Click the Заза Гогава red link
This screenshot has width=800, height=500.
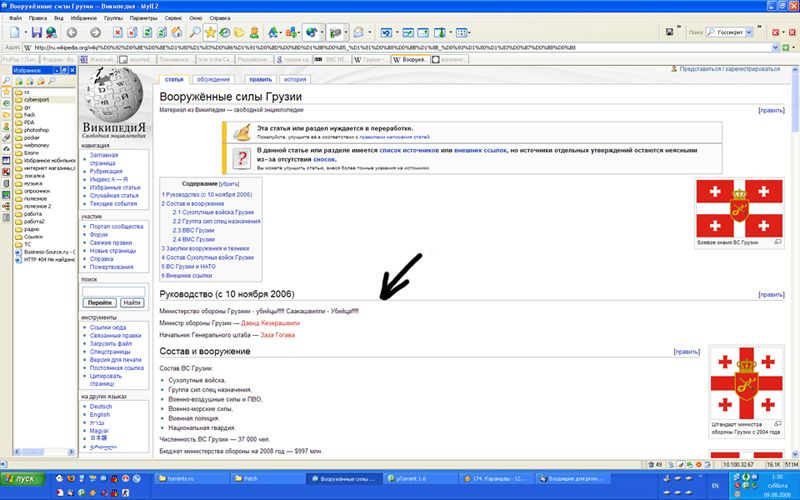pos(278,335)
